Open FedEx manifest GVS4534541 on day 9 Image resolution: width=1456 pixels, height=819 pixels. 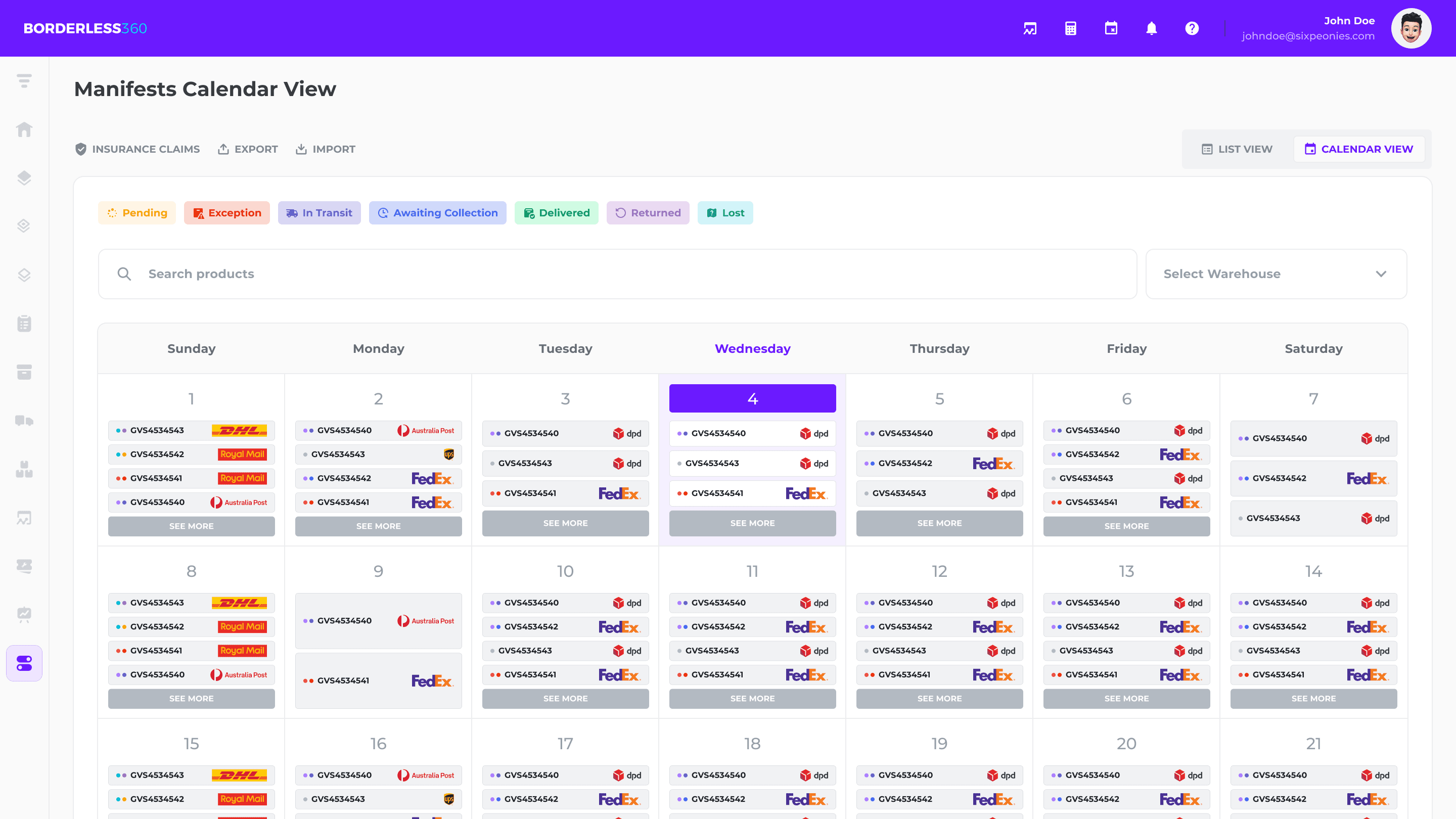(379, 680)
